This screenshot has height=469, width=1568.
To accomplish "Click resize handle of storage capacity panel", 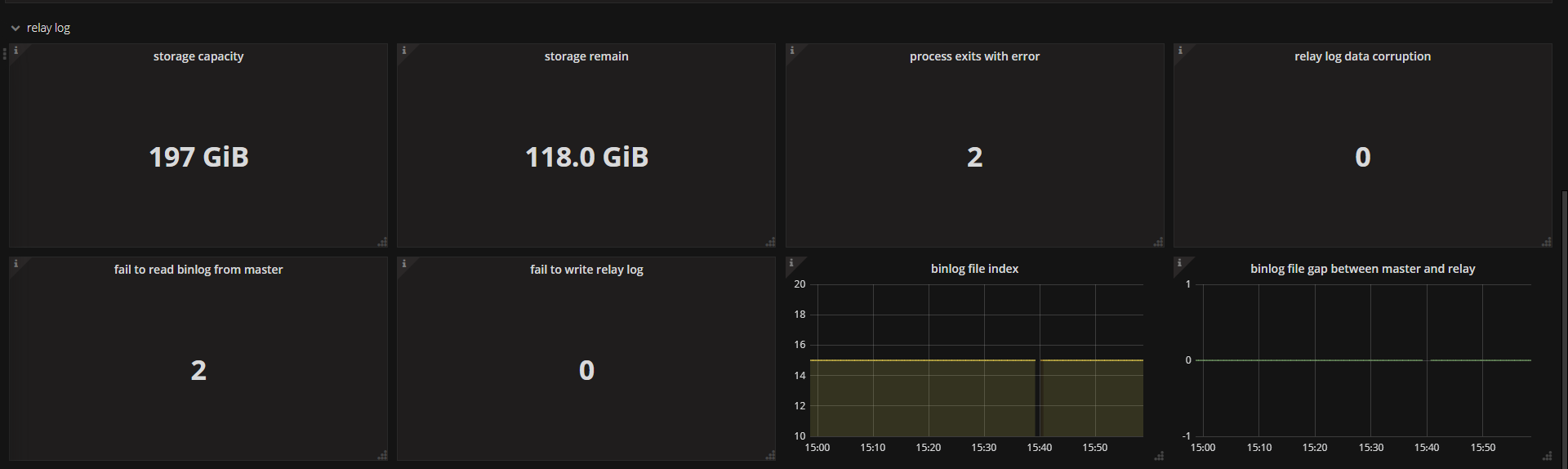I will [382, 242].
